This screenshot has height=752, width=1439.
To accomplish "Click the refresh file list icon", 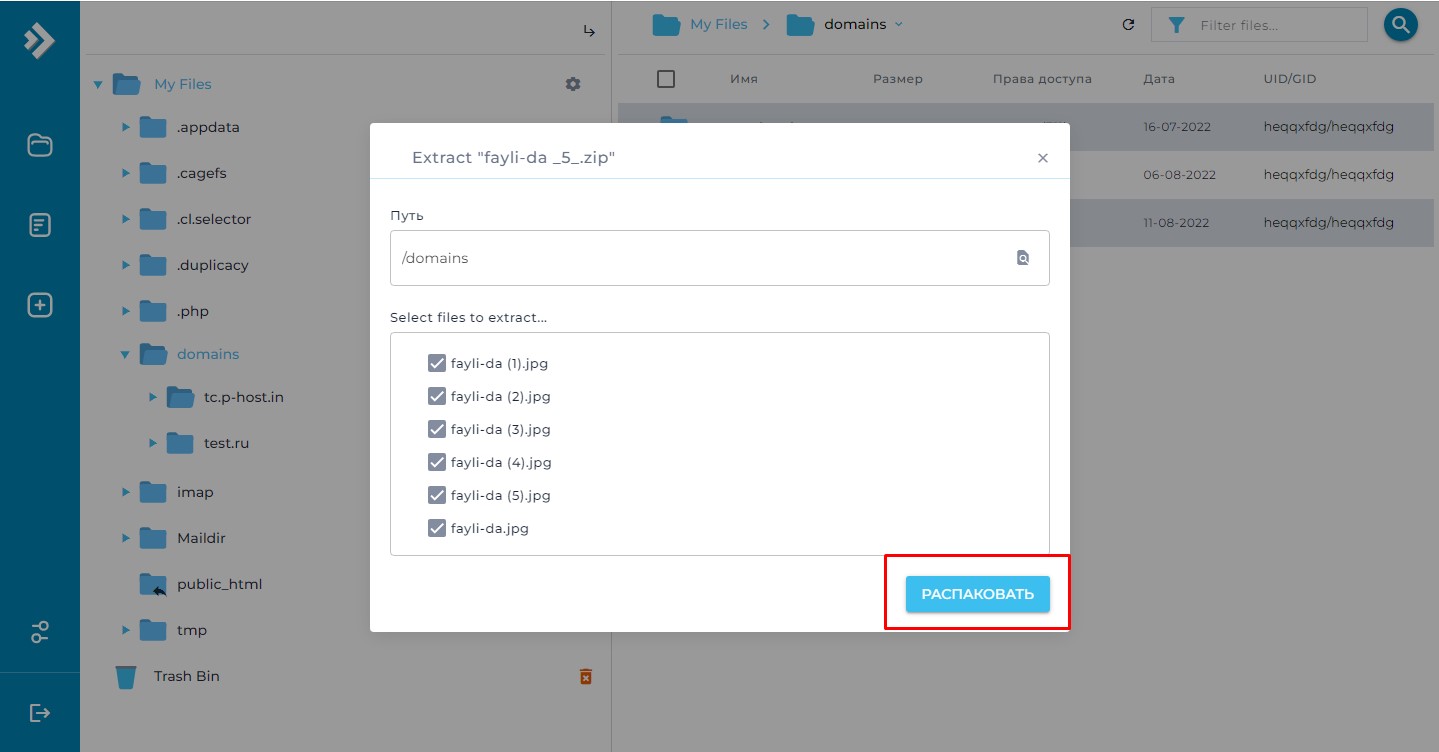I will (x=1129, y=25).
